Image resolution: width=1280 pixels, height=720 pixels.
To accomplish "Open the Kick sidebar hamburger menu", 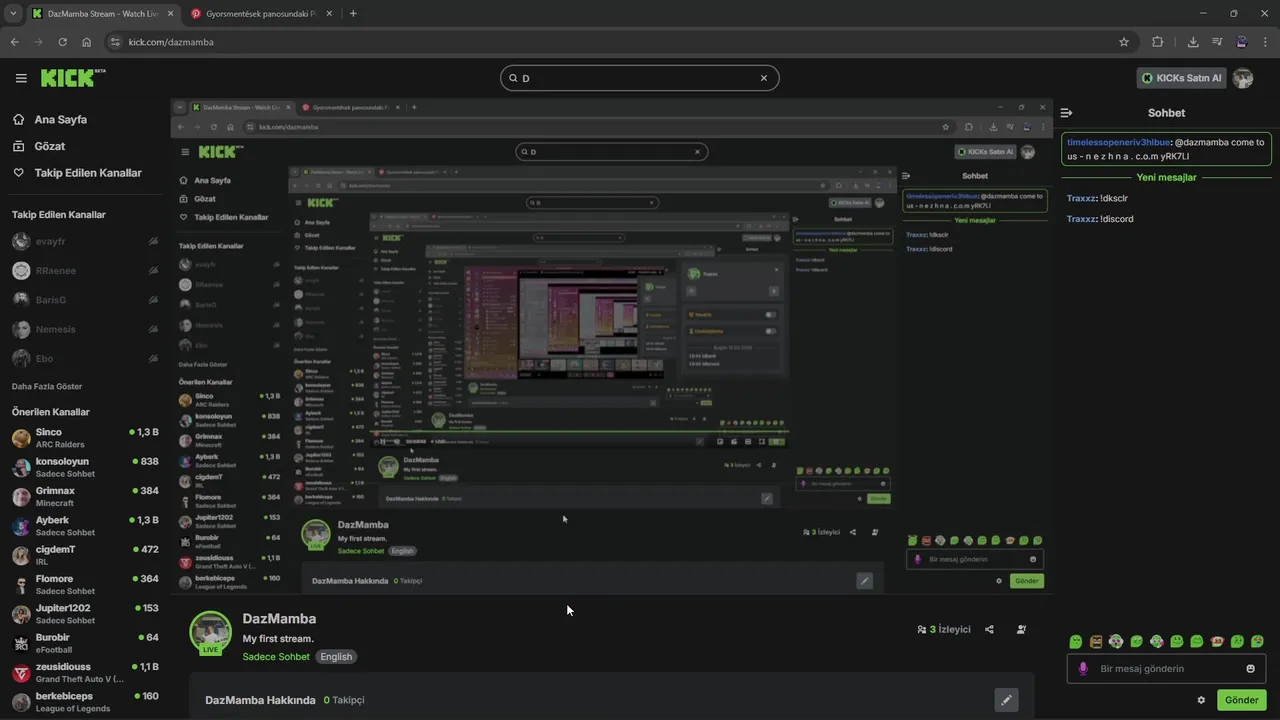I will coord(21,78).
